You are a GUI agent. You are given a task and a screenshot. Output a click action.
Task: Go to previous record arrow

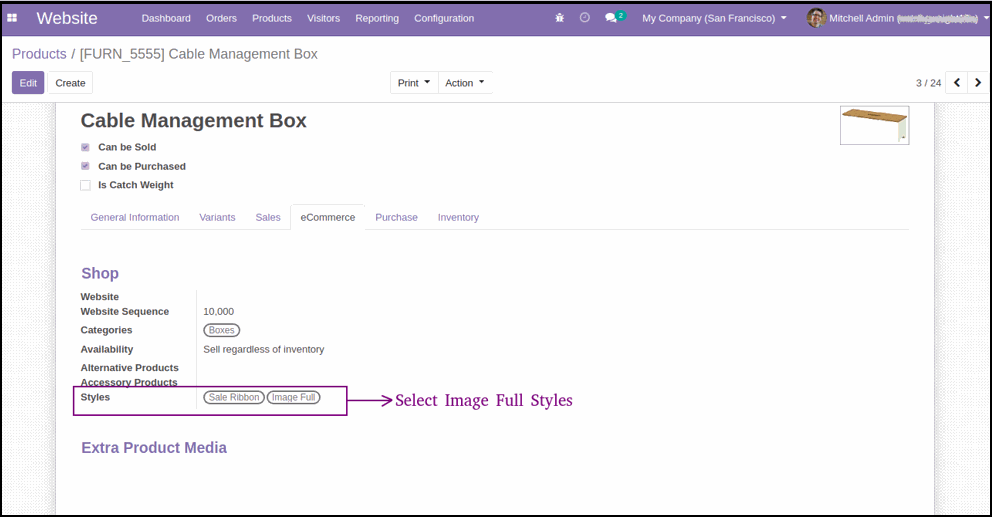(x=957, y=83)
